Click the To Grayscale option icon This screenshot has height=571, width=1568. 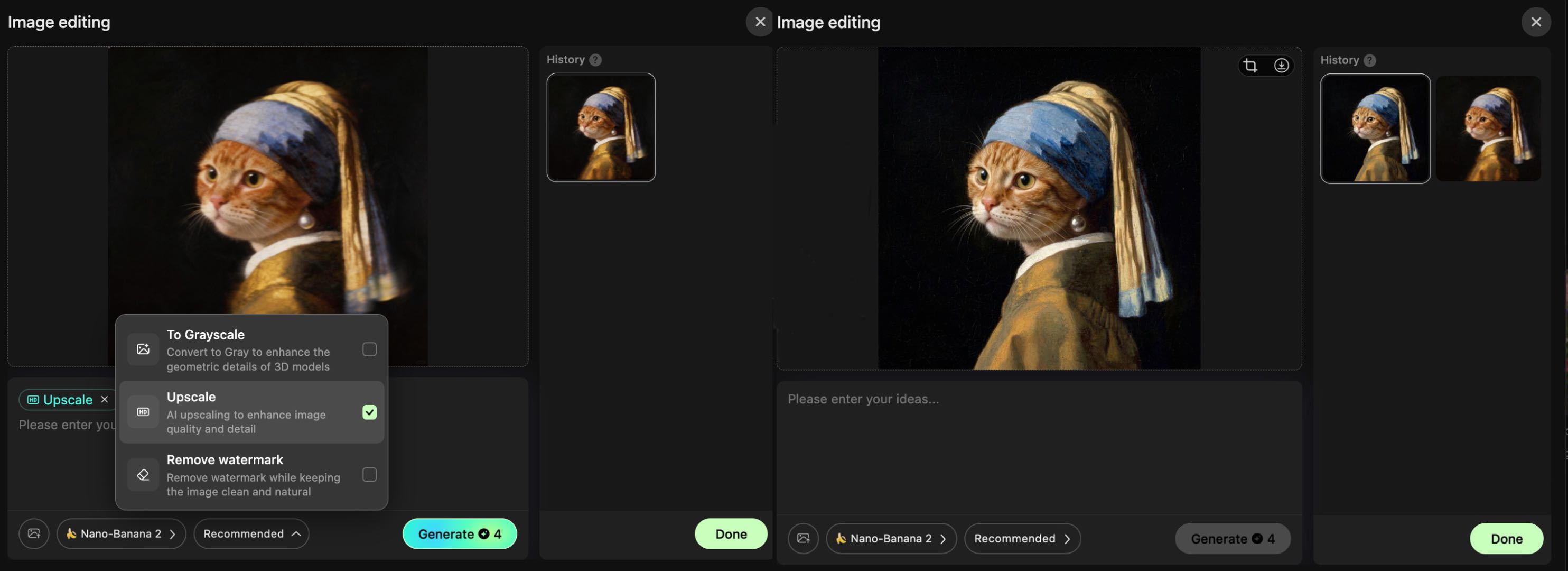(x=143, y=349)
